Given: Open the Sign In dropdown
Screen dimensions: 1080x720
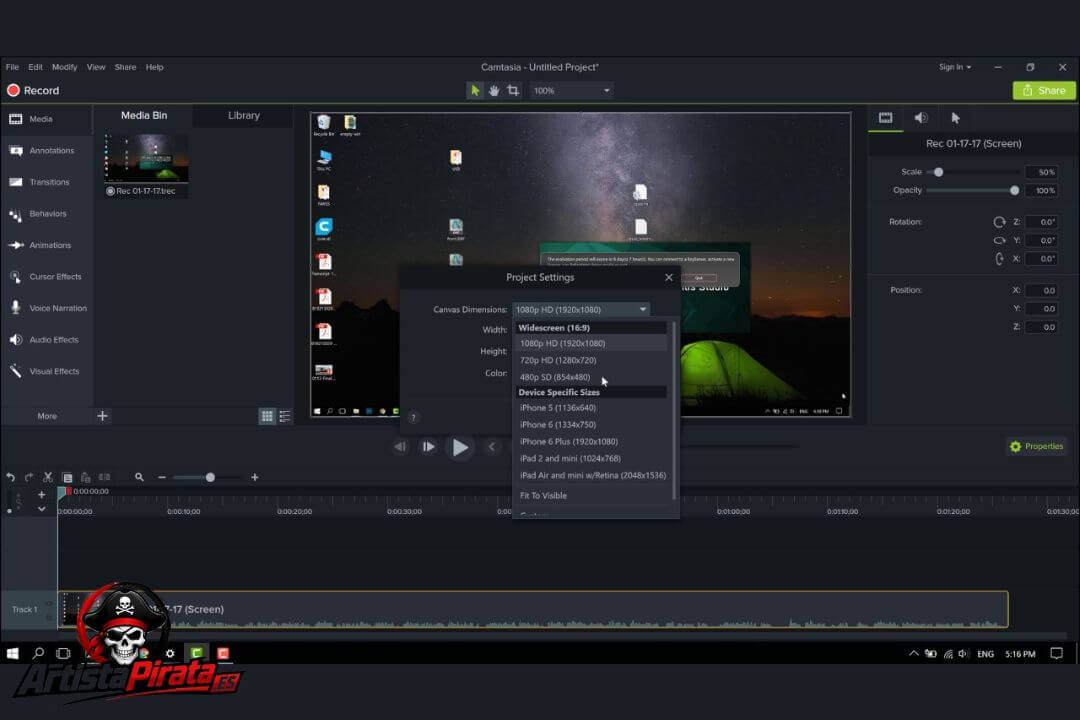Looking at the screenshot, I should tap(955, 67).
